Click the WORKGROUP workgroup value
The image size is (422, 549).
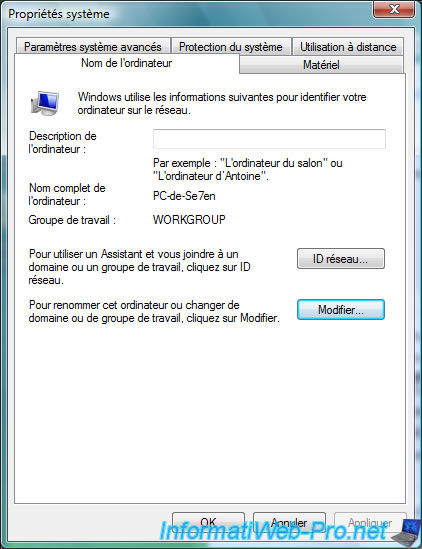coord(189,220)
